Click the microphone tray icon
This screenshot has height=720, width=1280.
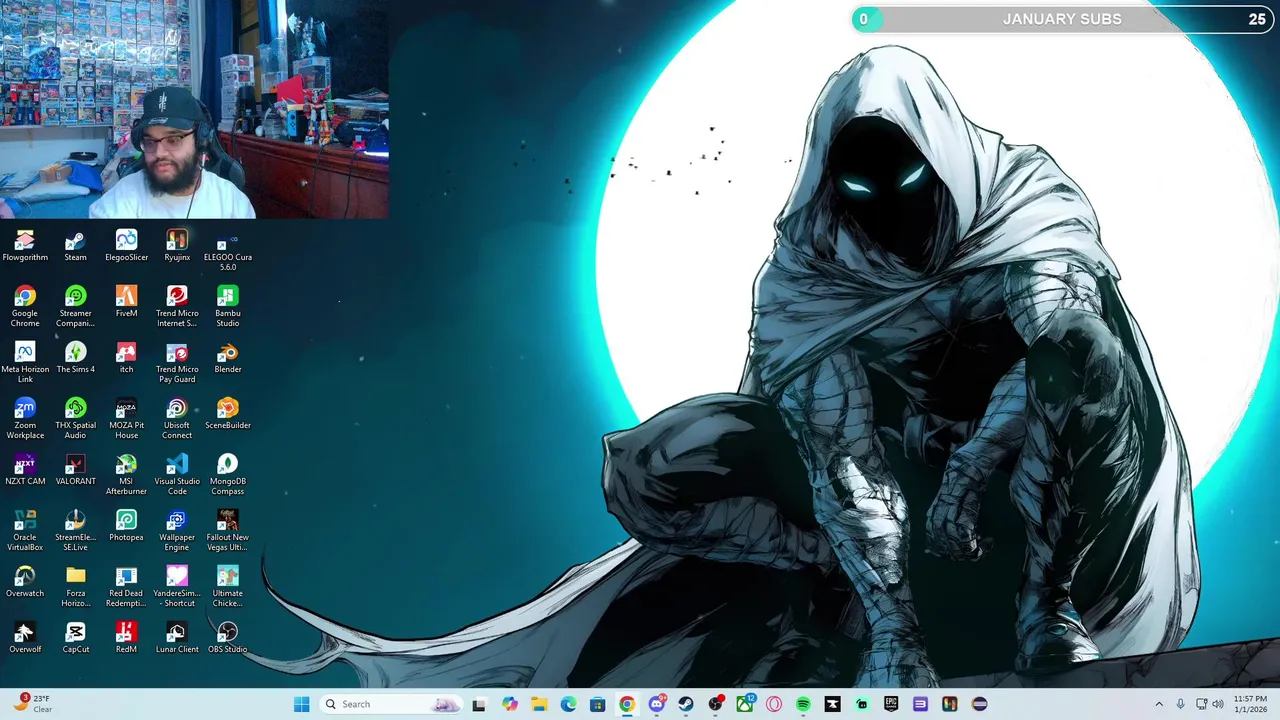pos(1181,704)
